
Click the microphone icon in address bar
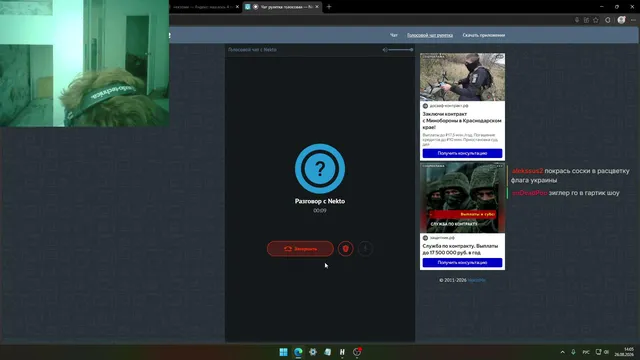pos(577,20)
